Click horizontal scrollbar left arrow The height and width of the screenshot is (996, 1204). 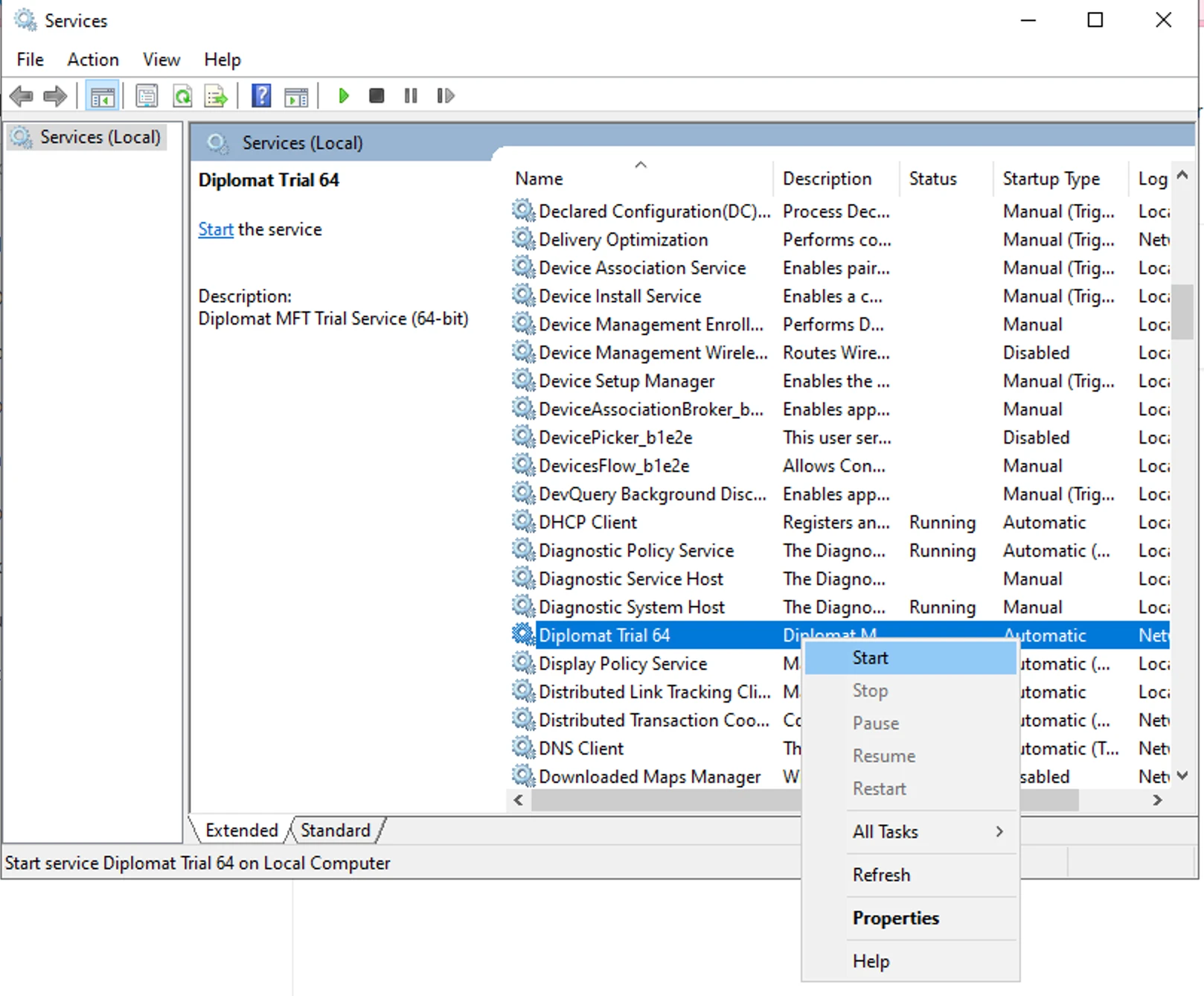519,800
